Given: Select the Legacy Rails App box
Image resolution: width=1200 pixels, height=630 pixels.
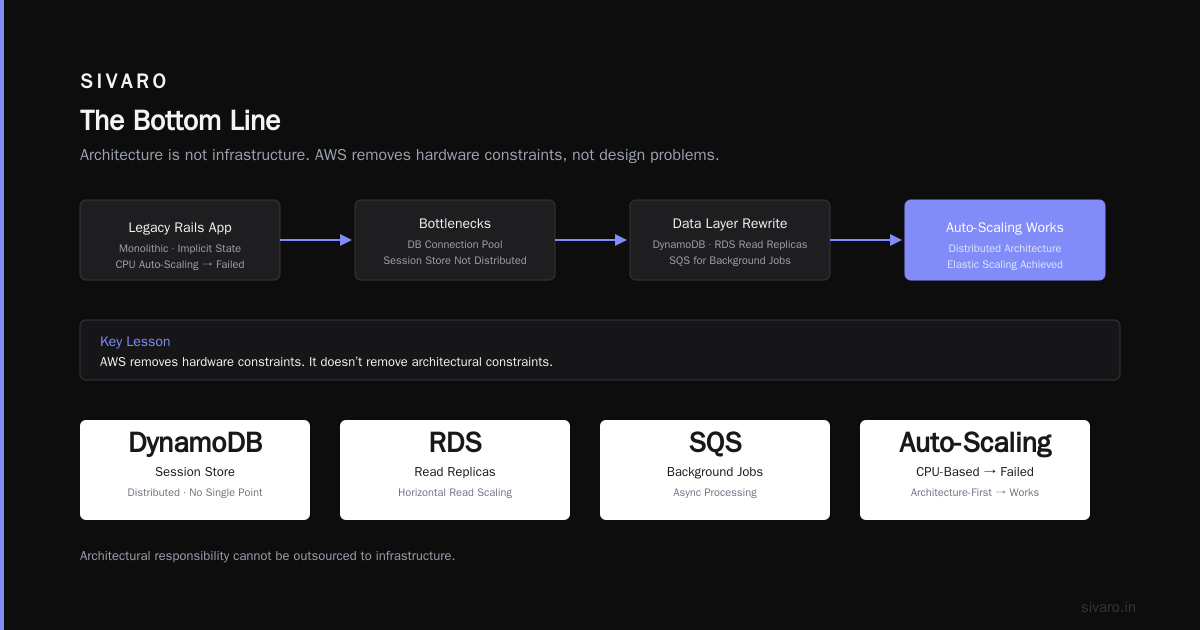Looking at the screenshot, I should click(x=180, y=240).
